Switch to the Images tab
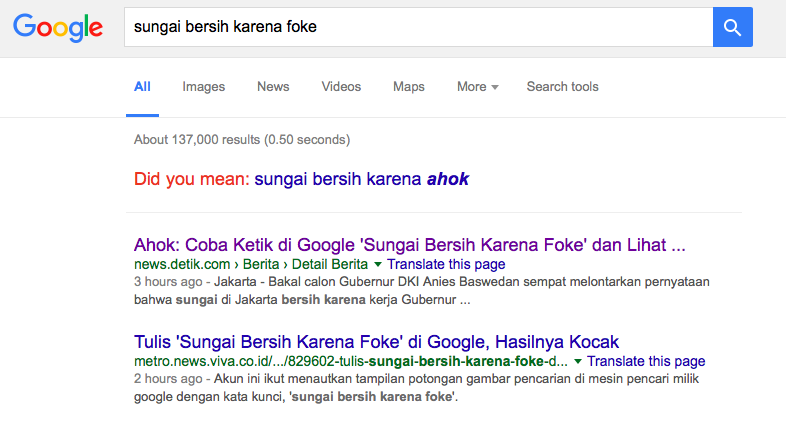The height and width of the screenshot is (429, 786). (203, 87)
